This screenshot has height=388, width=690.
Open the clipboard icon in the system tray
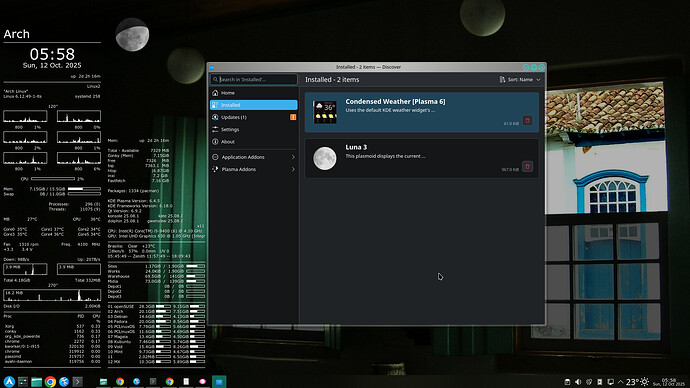pyautogui.click(x=599, y=382)
